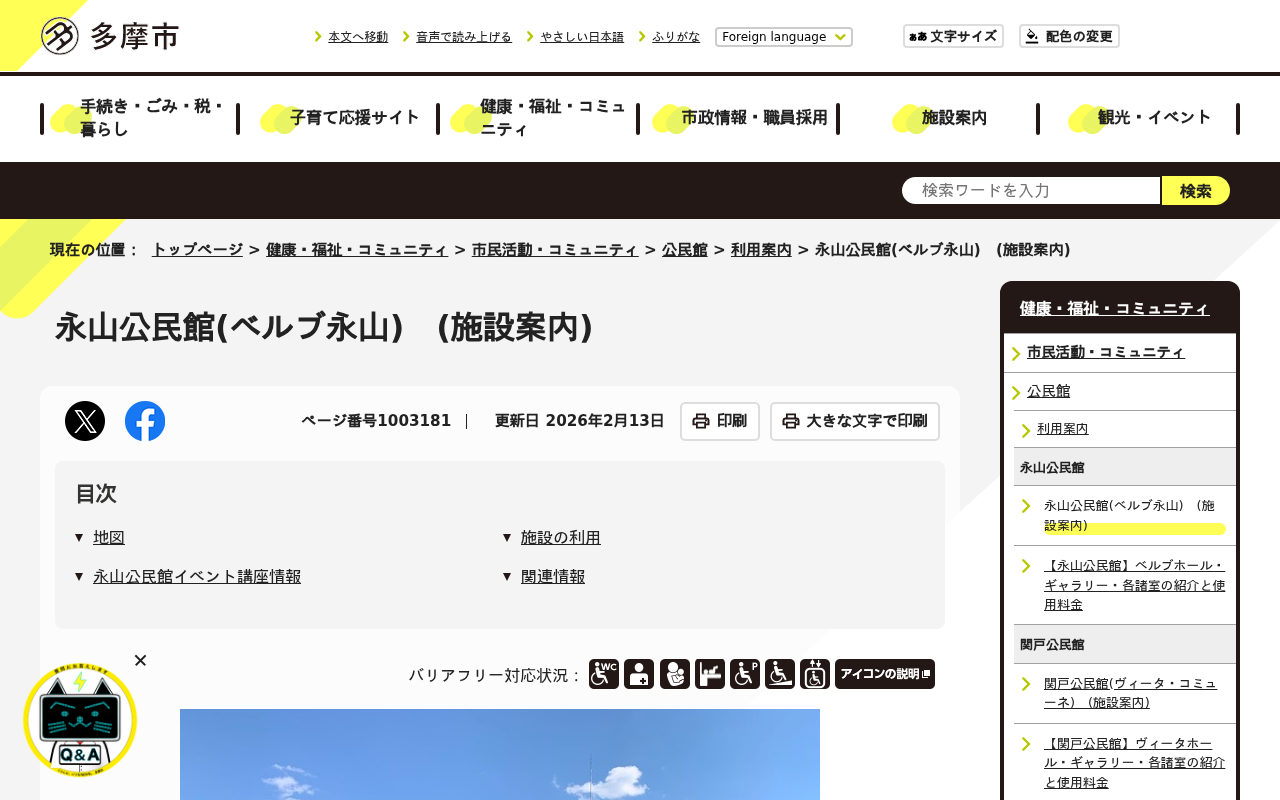
Task: Share page on Facebook
Action: point(145,421)
